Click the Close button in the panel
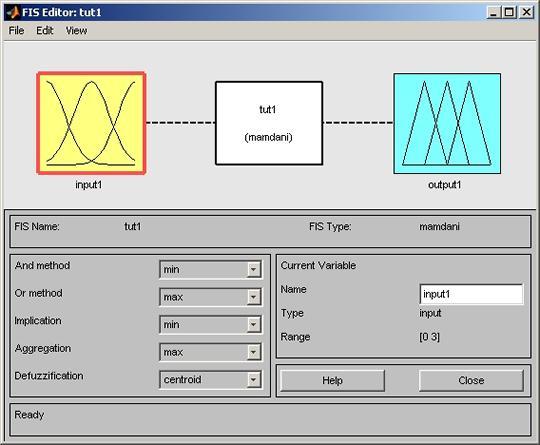Viewport: 540px width, 445px height. 471,381
